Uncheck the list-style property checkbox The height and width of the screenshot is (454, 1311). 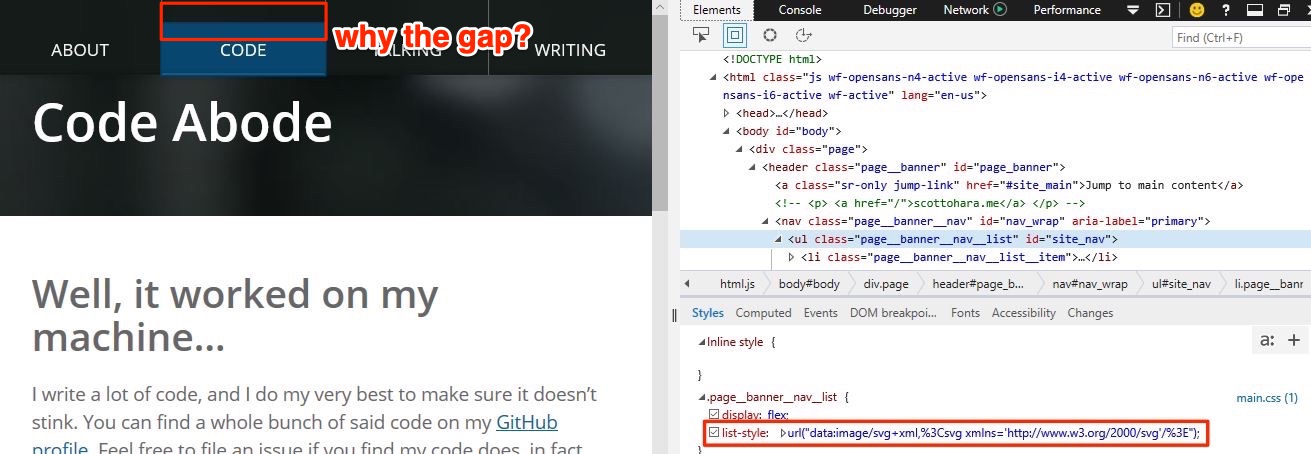click(713, 433)
